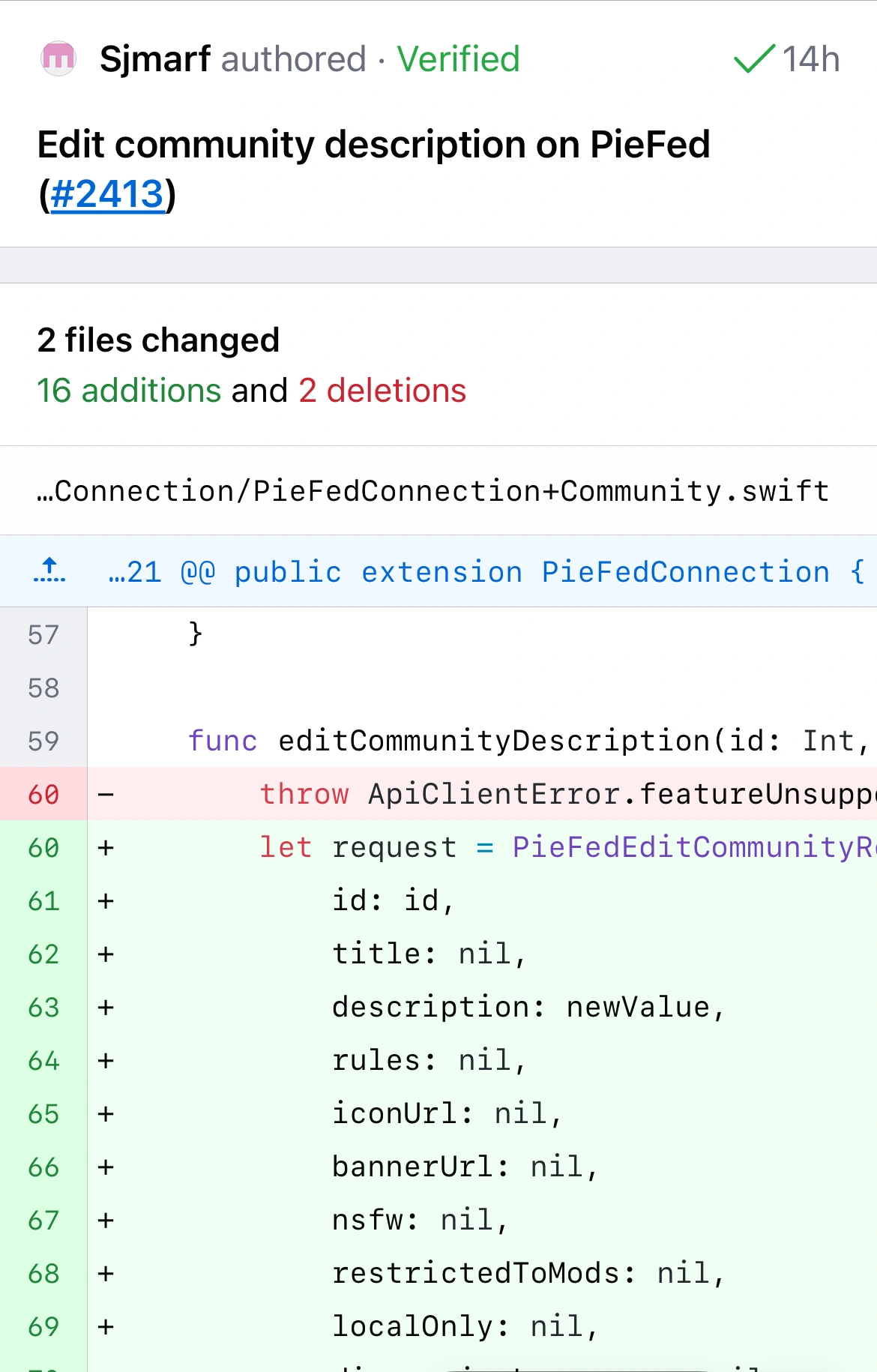The width and height of the screenshot is (877, 1372).
Task: Click the green CI status checkmark
Action: [753, 58]
